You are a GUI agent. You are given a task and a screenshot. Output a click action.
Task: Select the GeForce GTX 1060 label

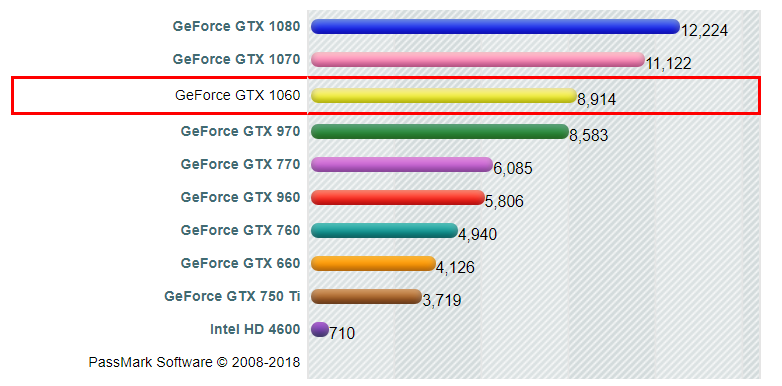[x=237, y=95]
